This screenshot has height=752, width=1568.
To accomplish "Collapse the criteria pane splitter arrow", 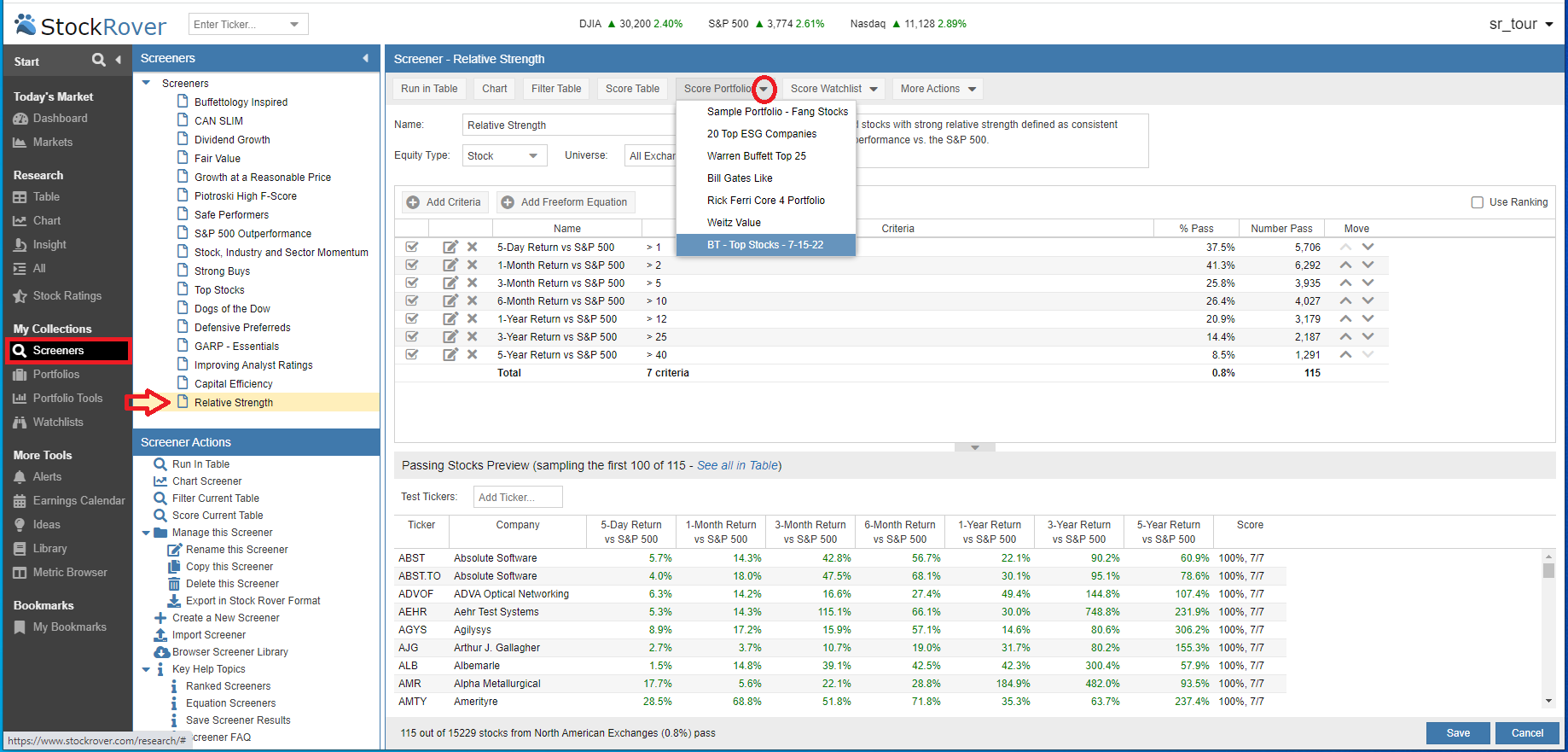I will pos(975,447).
